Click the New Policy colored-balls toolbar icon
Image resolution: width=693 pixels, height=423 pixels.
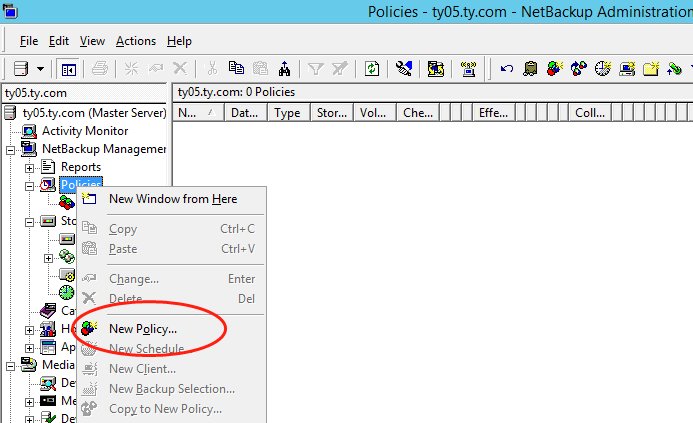(555, 69)
